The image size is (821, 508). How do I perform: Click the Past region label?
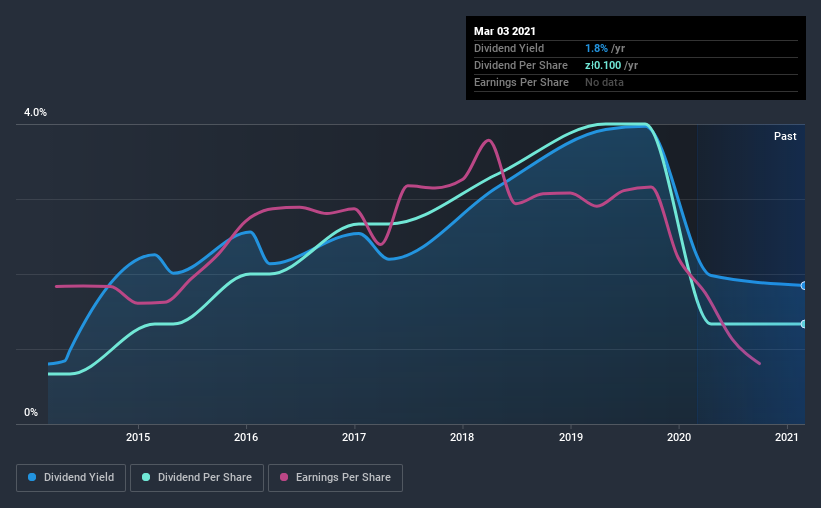coord(785,136)
